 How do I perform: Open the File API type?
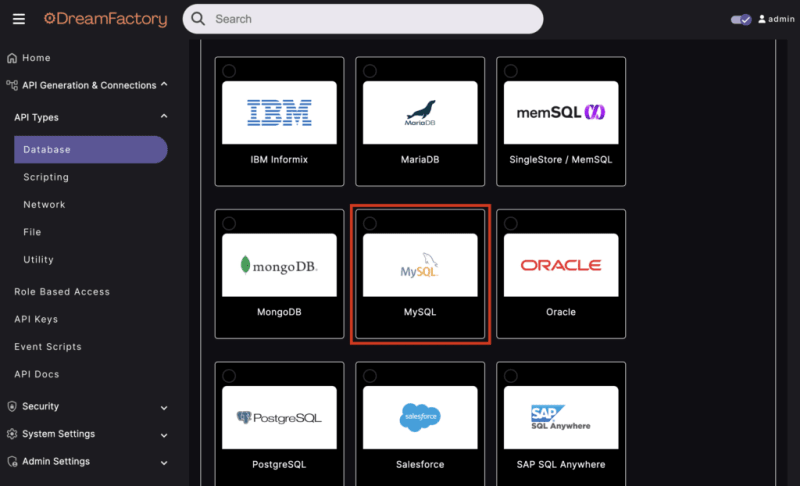(x=32, y=232)
